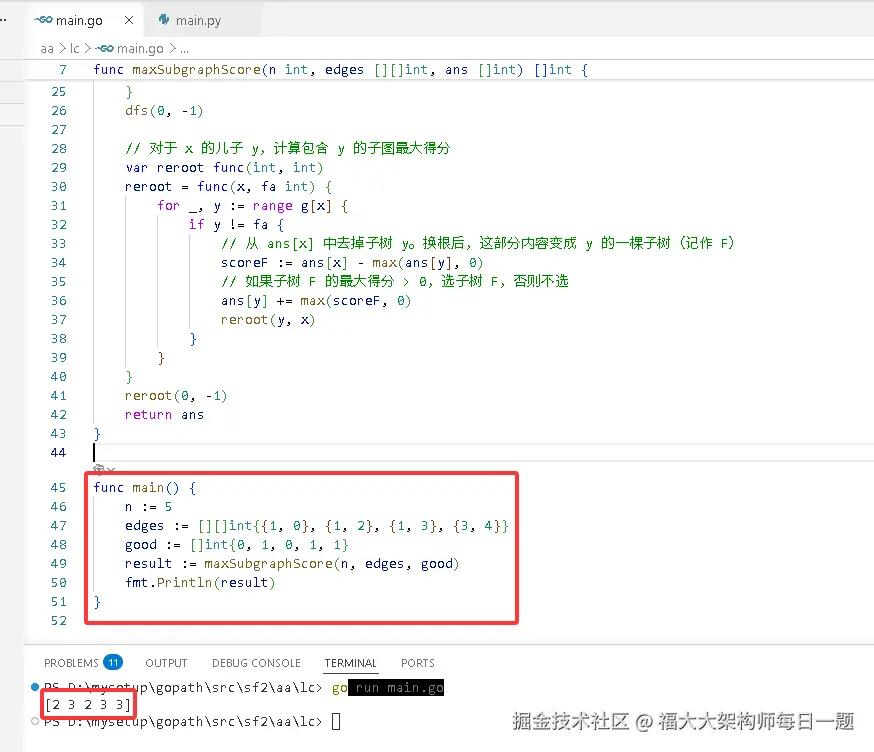Select the 'aa' breadcrumb folder
The height and width of the screenshot is (752, 874).
coord(47,49)
